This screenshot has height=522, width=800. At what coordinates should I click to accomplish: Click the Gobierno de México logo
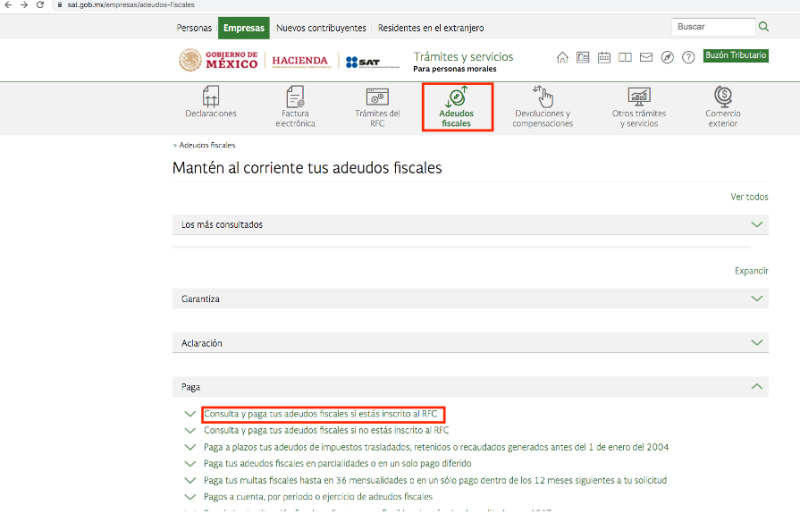point(218,60)
